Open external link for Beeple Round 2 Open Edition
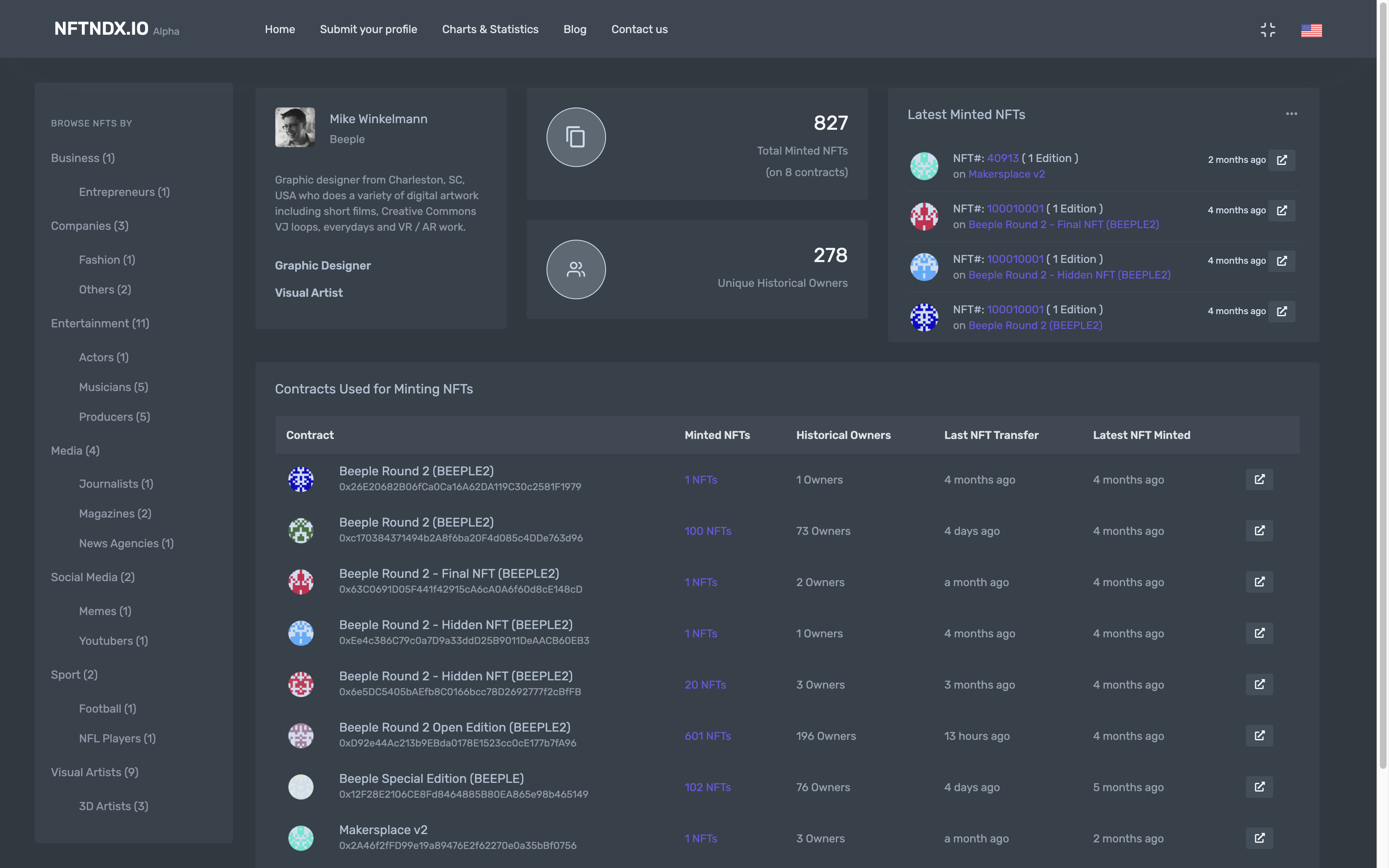 [x=1259, y=735]
